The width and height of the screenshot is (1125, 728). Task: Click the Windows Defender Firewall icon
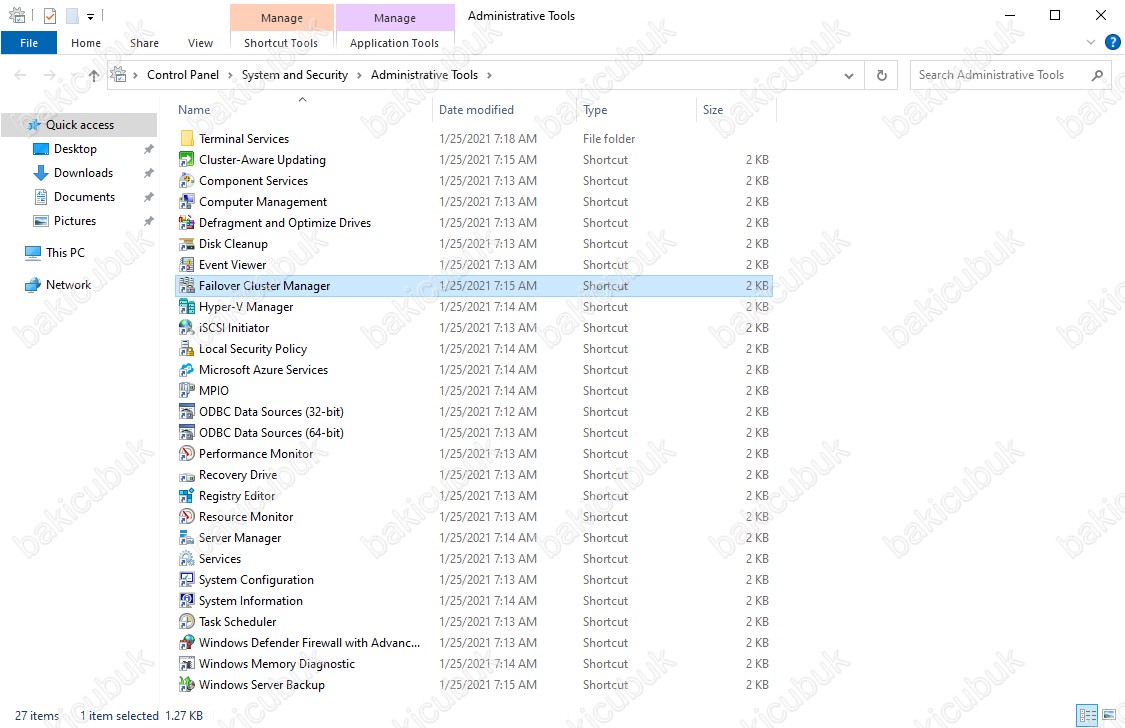(x=187, y=643)
